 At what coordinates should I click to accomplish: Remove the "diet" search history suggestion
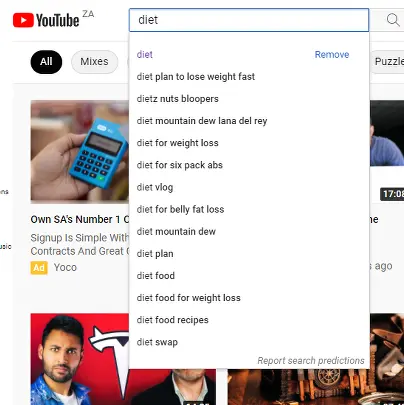point(332,55)
